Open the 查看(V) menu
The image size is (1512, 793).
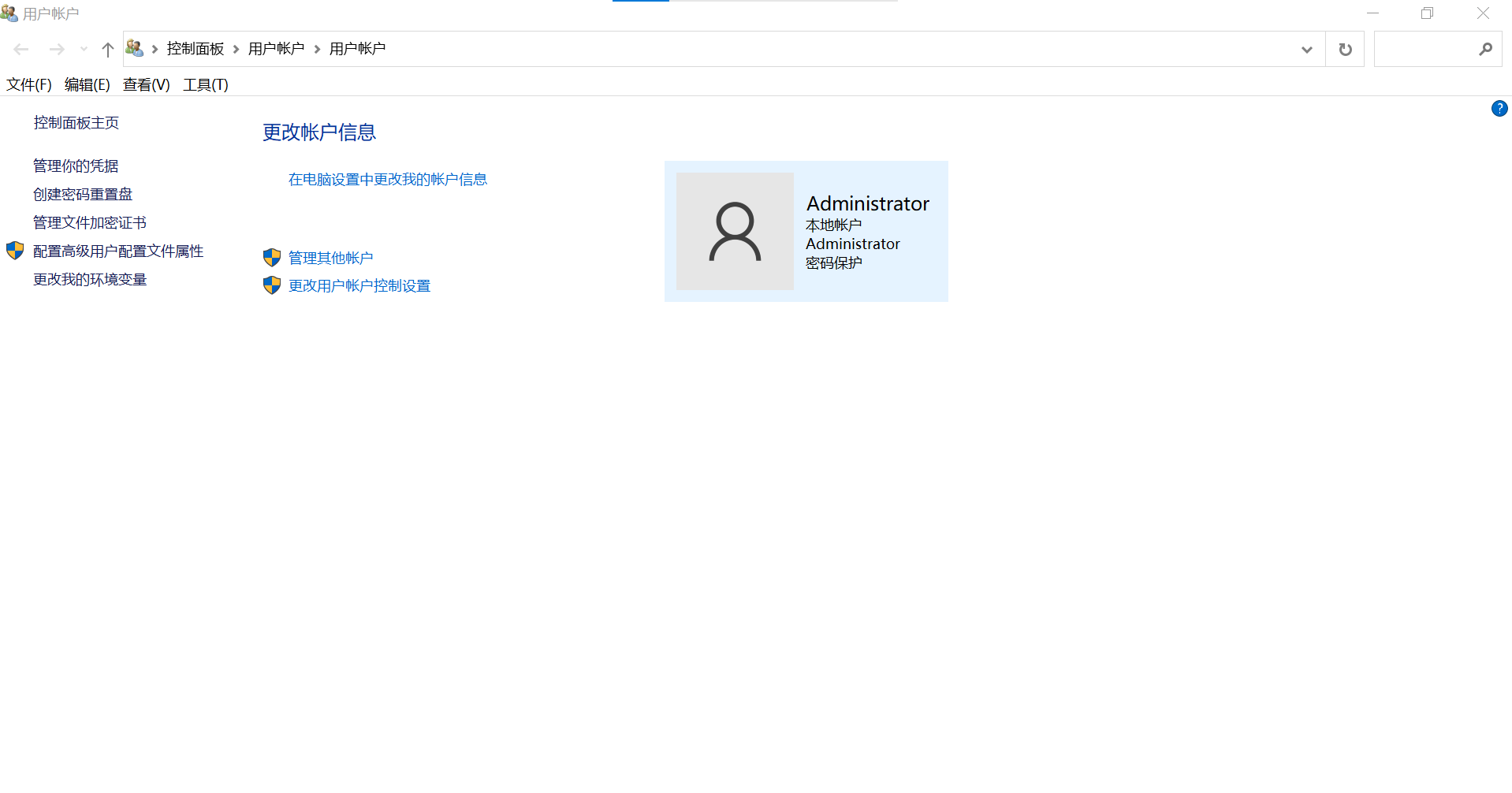[x=146, y=84]
